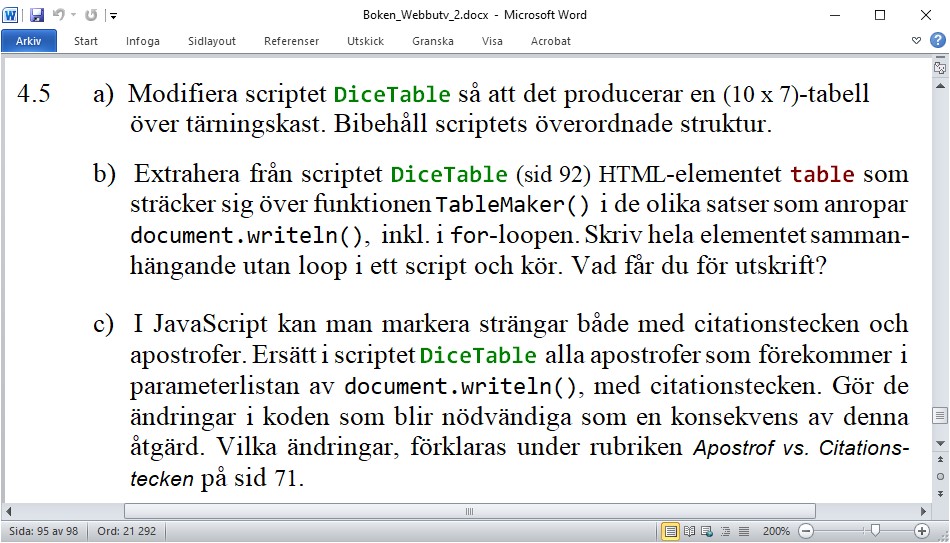Click the 200% zoom level button
The image size is (950, 543).
tap(778, 531)
